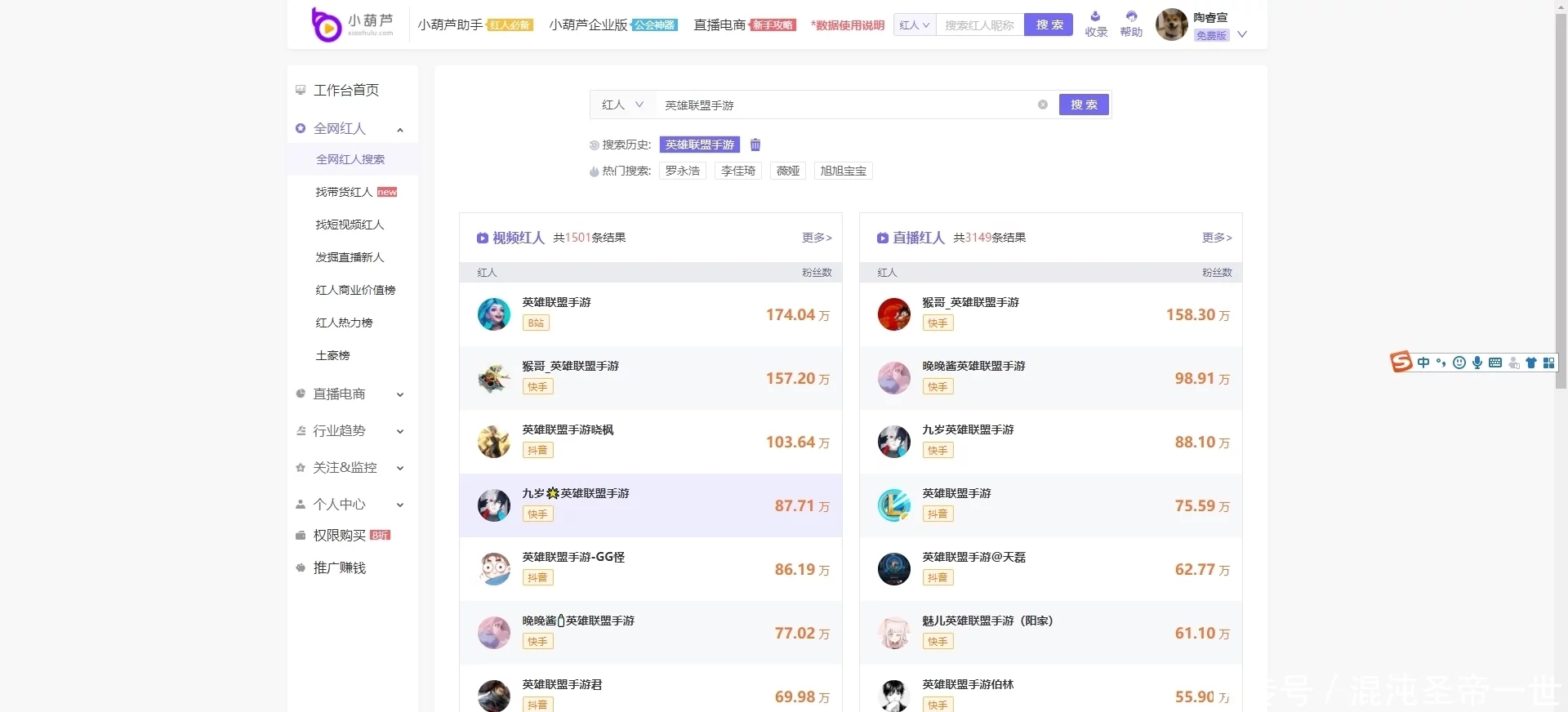Open the 收录 icon in top bar
The width and height of the screenshot is (1568, 712).
1095,16
